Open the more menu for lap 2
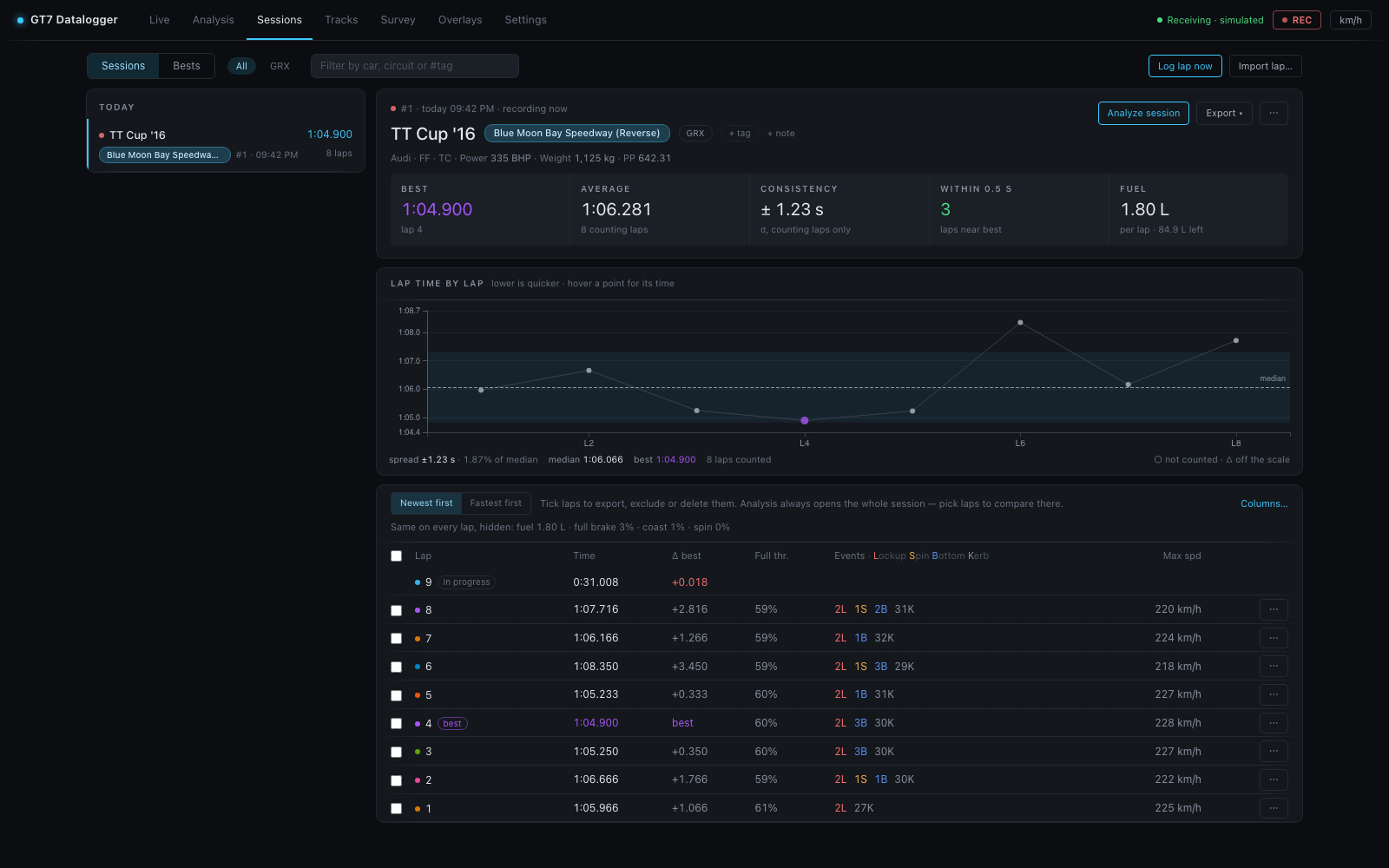 point(1274,779)
